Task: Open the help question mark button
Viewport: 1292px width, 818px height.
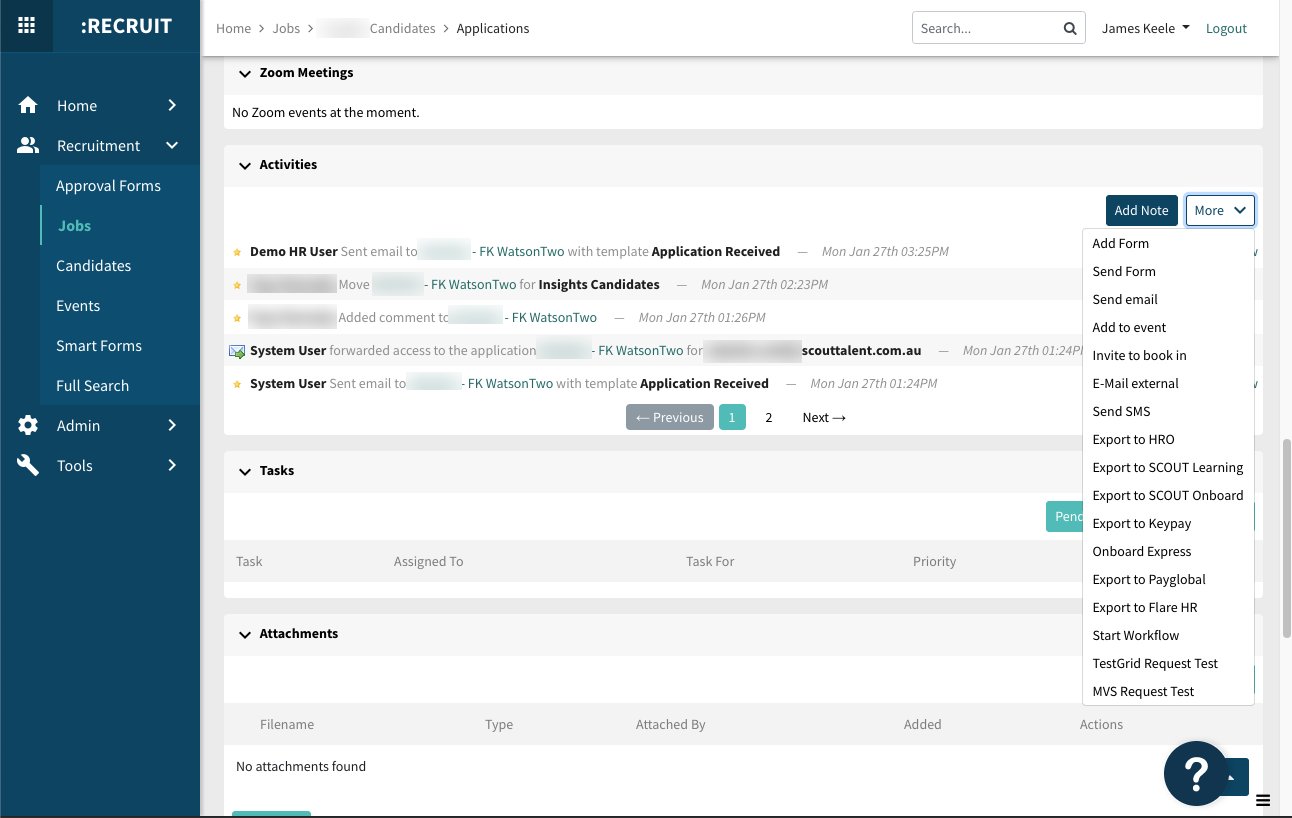Action: coord(1196,771)
